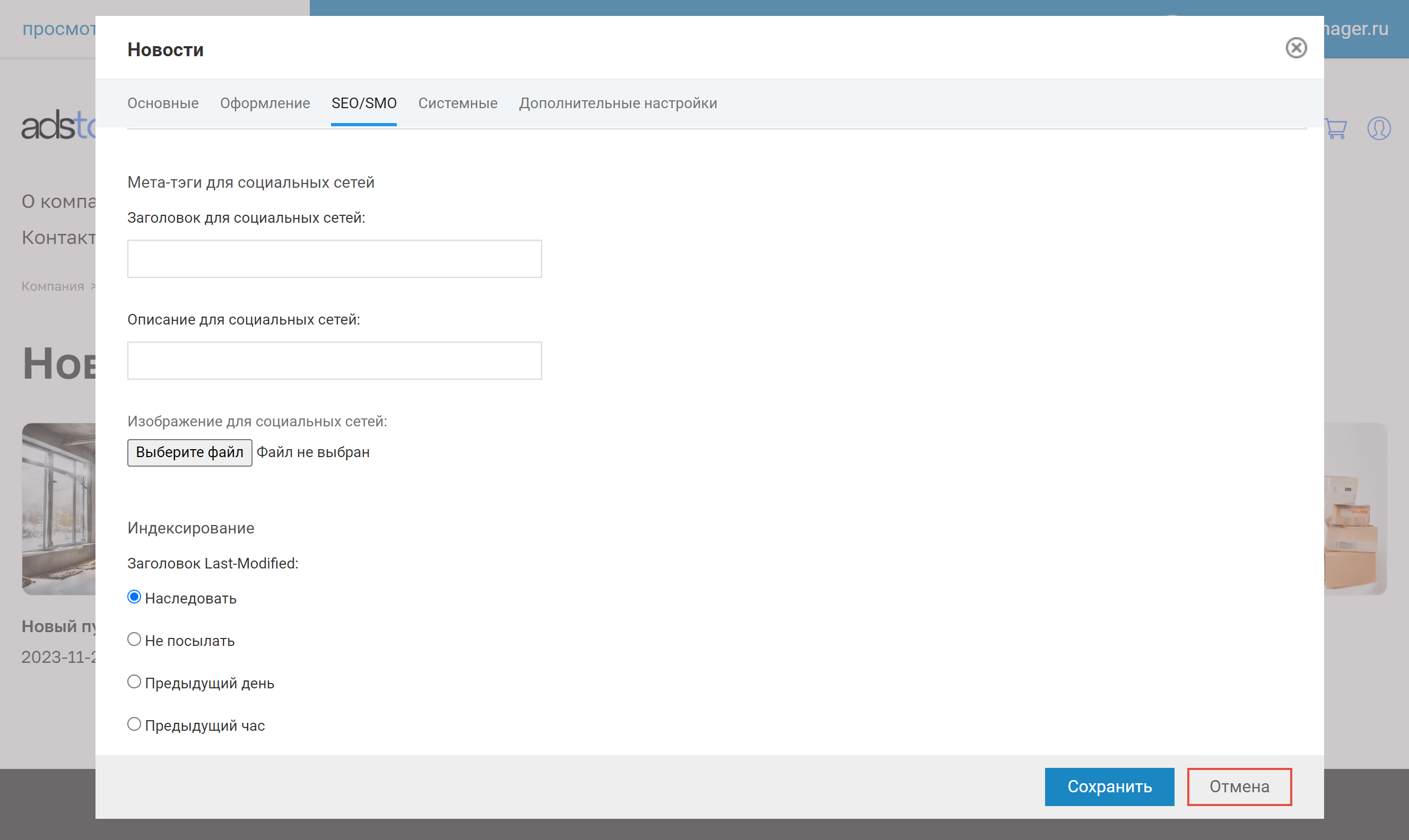Open the news thumbnail with windows photo
Image resolution: width=1409 pixels, height=840 pixels.
coord(58,509)
